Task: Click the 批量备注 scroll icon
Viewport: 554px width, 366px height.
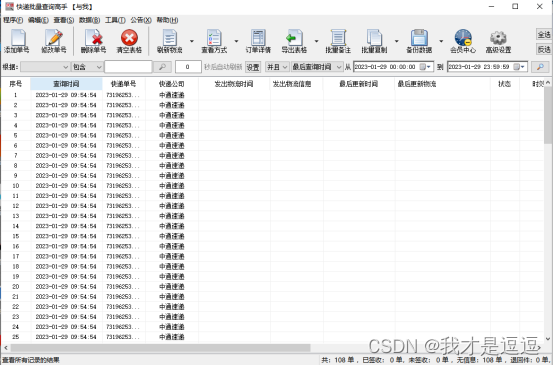Action: click(338, 38)
